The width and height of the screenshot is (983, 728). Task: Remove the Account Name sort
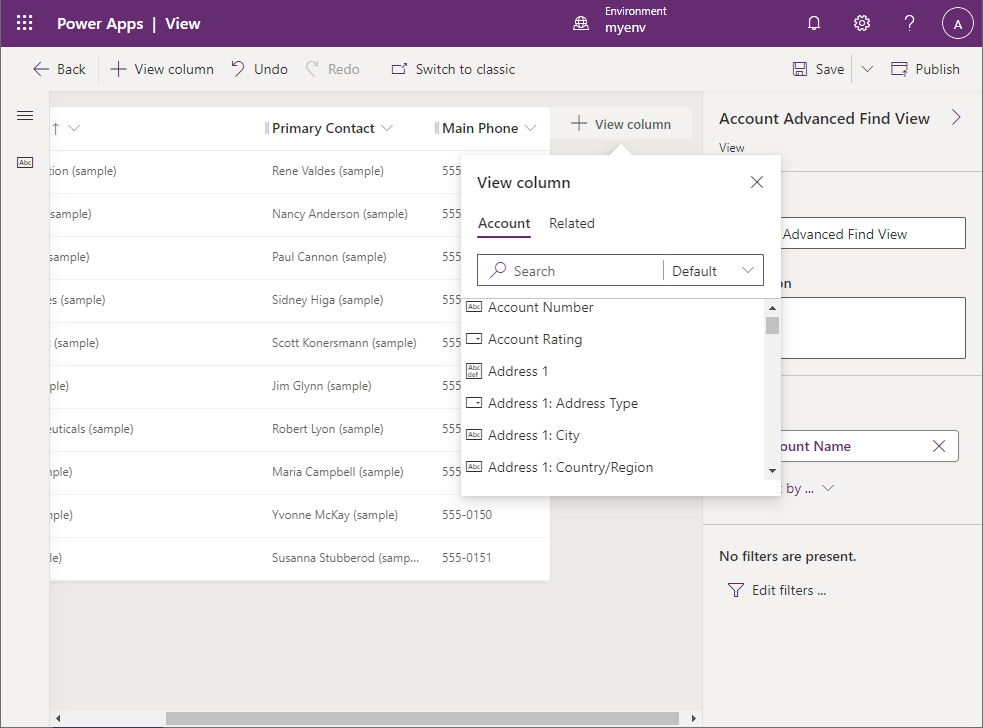(938, 446)
